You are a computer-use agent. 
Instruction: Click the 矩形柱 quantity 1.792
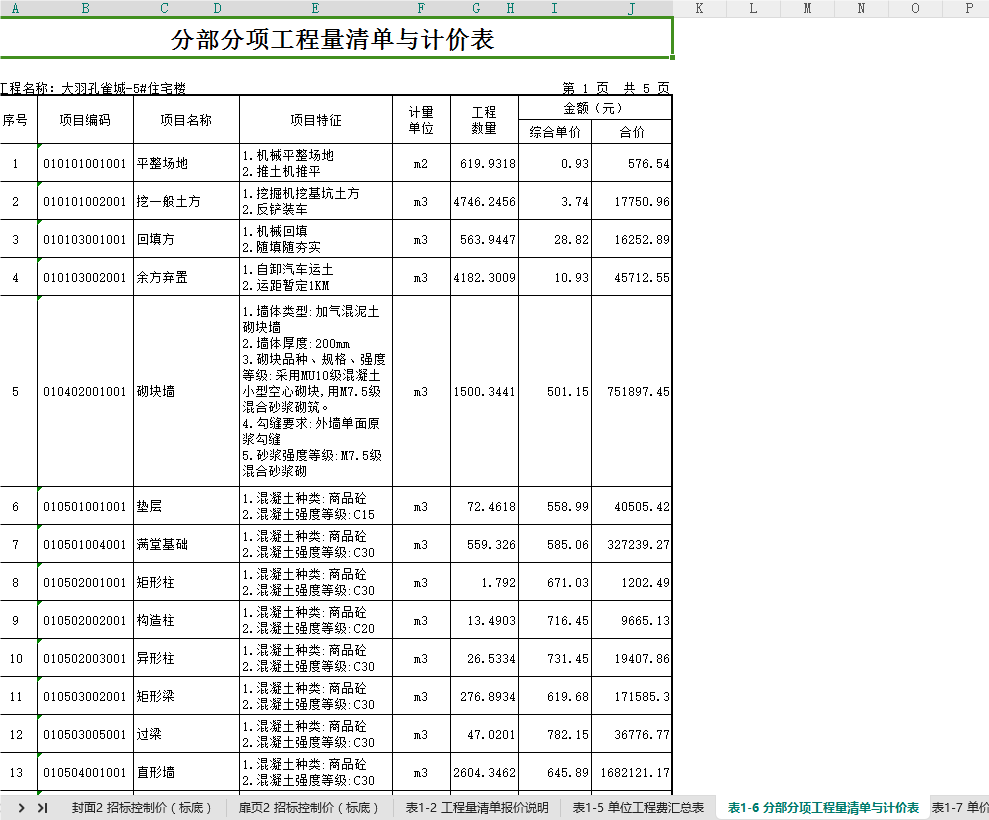tap(484, 582)
